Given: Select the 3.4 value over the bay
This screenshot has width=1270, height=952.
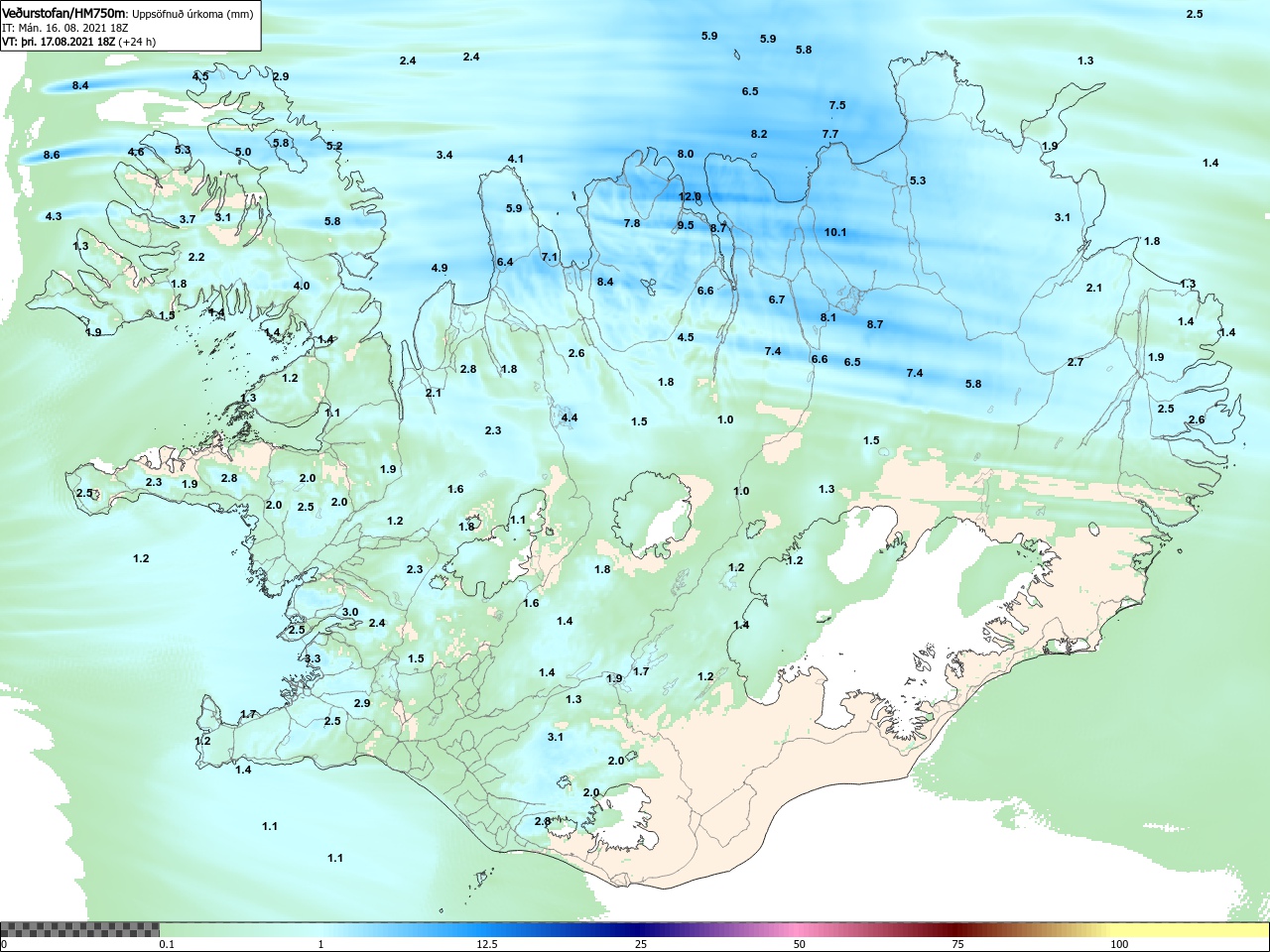Looking at the screenshot, I should [x=444, y=155].
